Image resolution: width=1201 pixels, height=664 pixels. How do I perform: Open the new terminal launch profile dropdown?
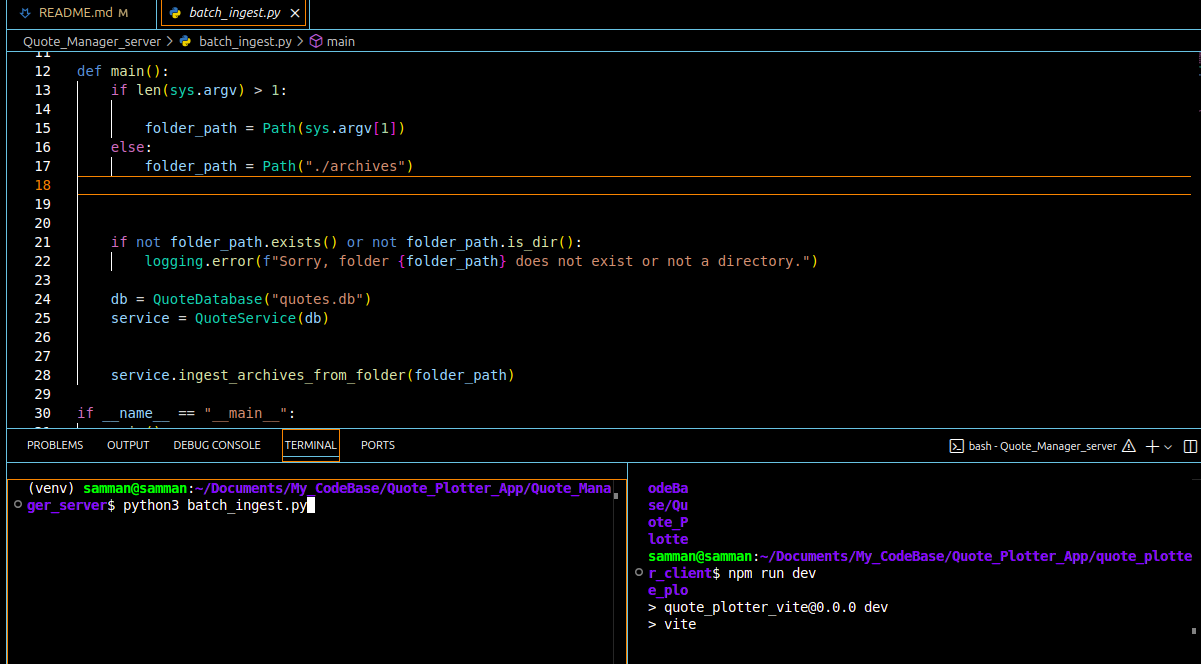[x=1168, y=447]
